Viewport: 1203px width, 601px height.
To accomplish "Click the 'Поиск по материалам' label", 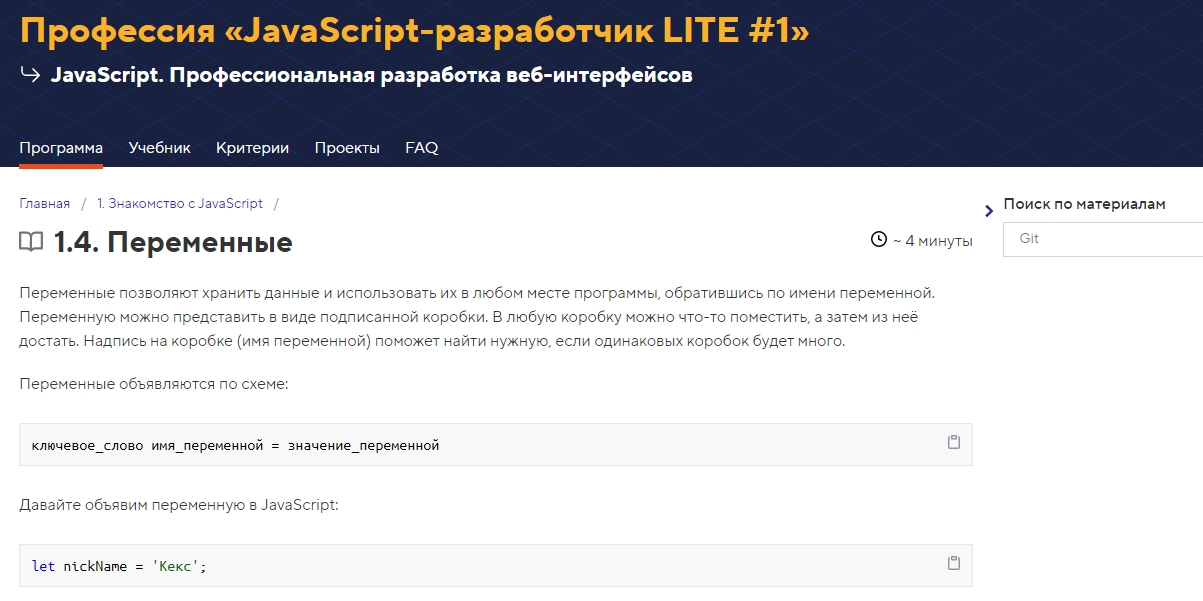I will point(1085,204).
